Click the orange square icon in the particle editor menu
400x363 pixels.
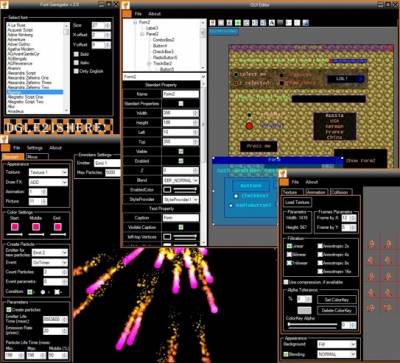[x=6, y=148]
